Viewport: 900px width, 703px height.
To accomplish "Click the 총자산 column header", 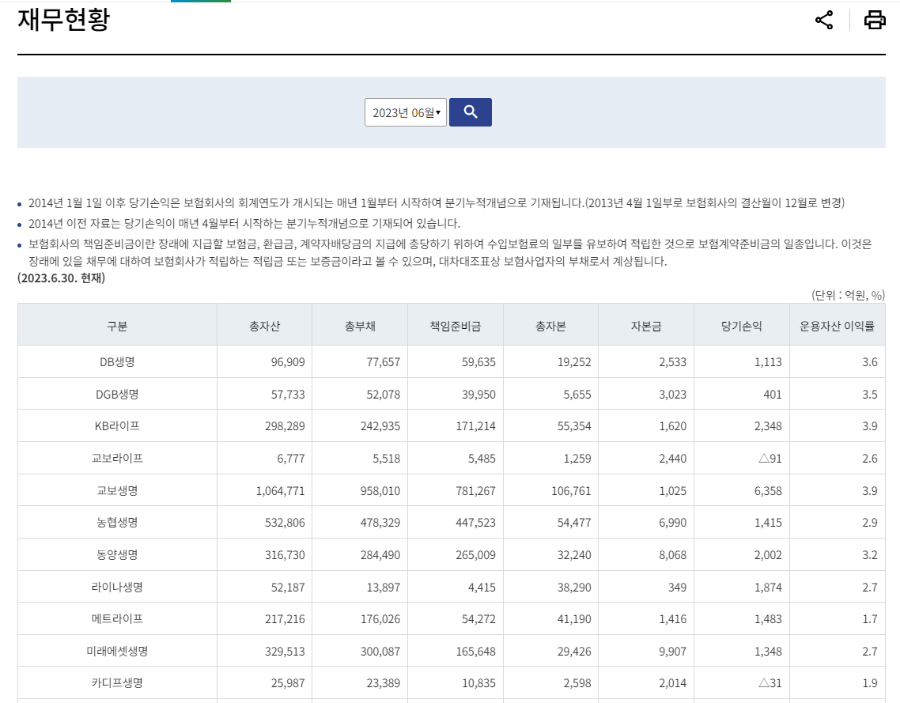I will coord(265,326).
